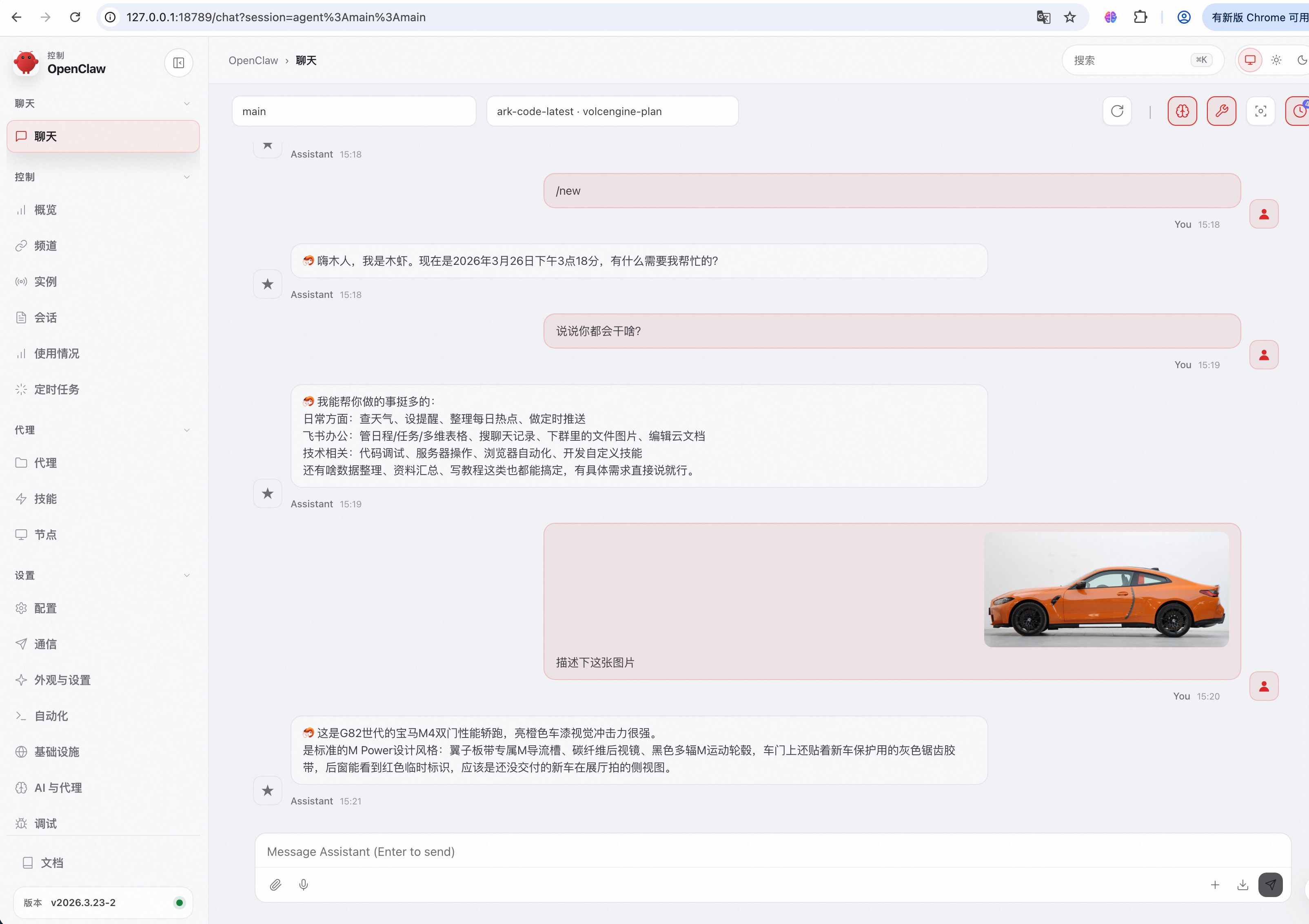Go back with browser back arrow
Screen dimensions: 1309x924
pos(17,17)
